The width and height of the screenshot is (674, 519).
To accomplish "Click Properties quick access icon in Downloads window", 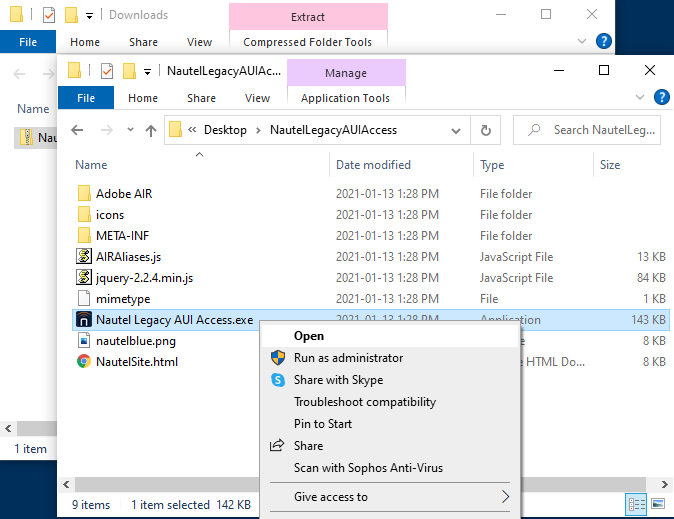I will pyautogui.click(x=49, y=15).
